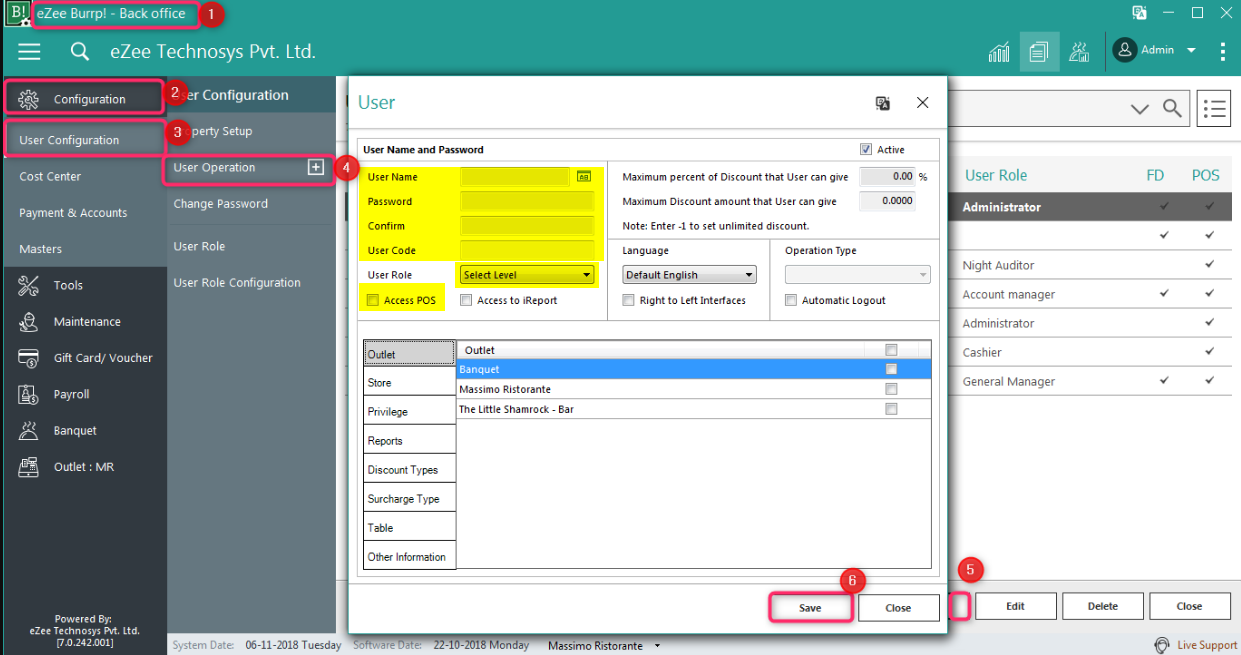Expand the Admin account dropdown arrow
Screen dimensions: 1241x655
(x=1191, y=50)
